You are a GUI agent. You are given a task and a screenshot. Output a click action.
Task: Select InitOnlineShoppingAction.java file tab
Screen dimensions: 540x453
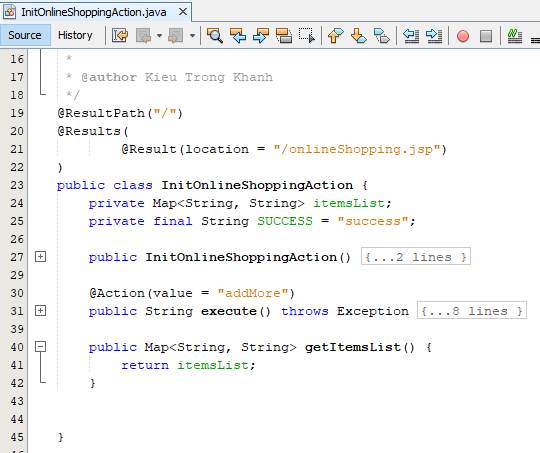[x=94, y=12]
